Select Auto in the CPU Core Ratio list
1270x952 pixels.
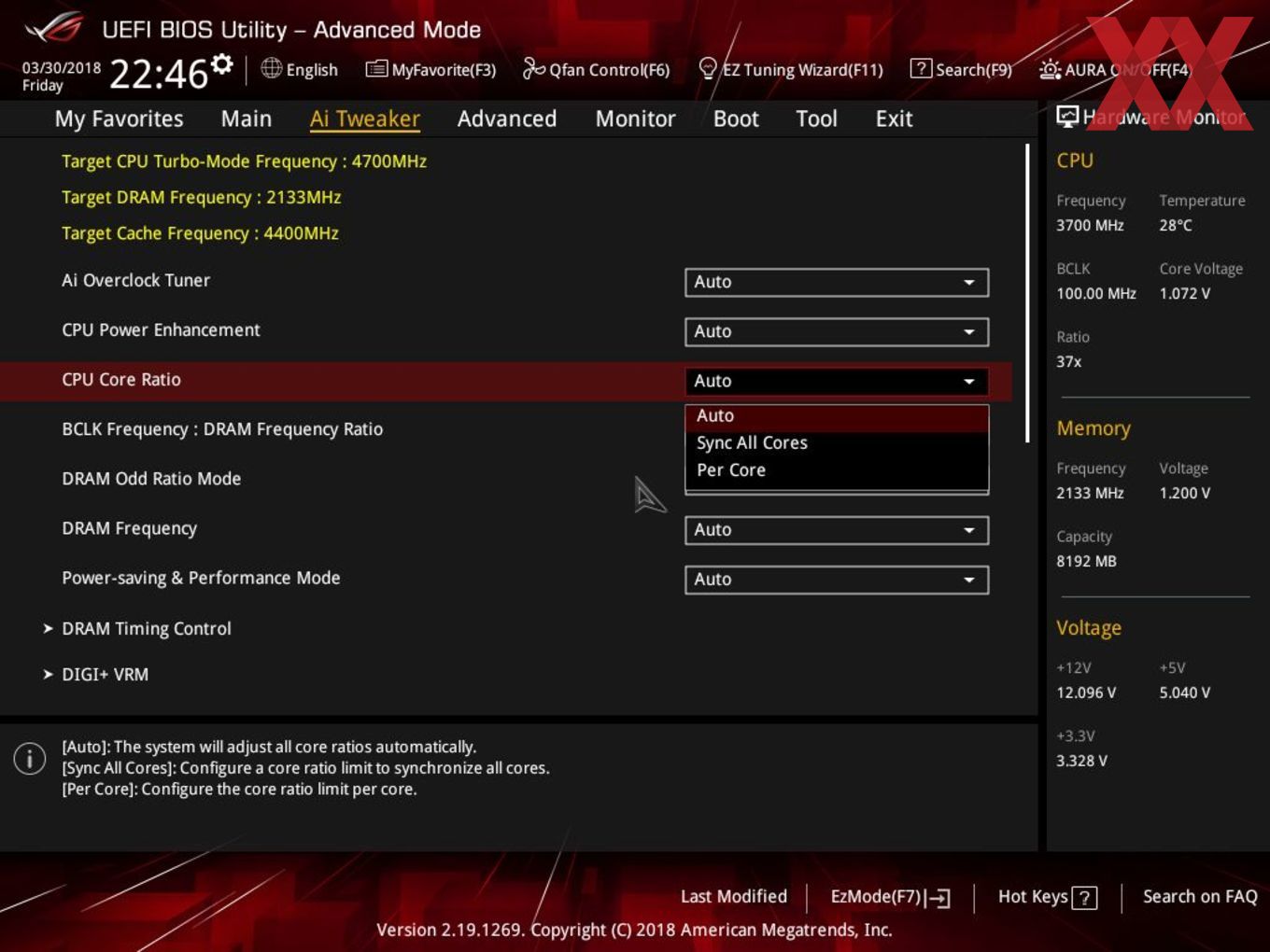click(x=837, y=416)
